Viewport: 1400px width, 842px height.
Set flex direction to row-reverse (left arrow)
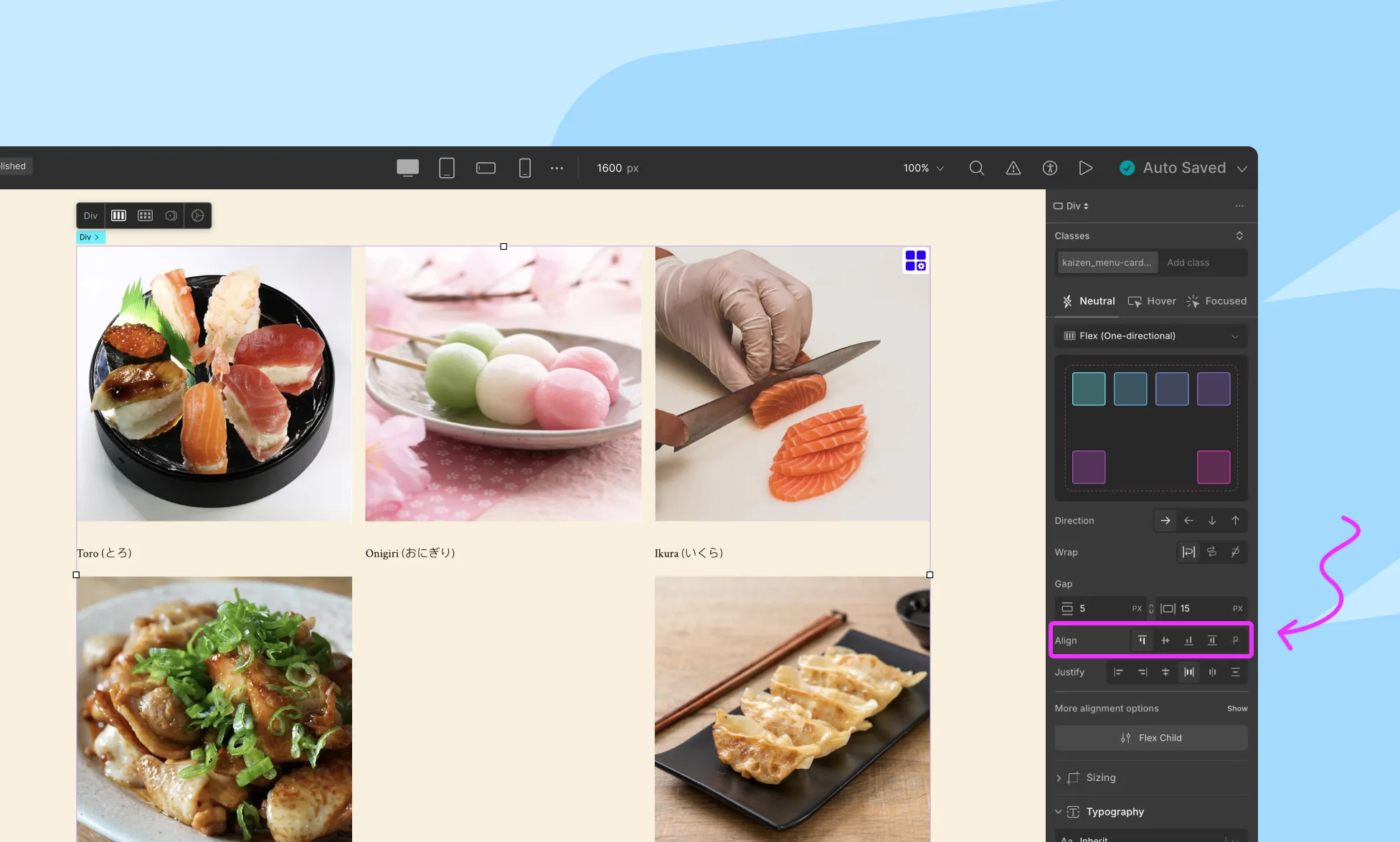tap(1188, 521)
